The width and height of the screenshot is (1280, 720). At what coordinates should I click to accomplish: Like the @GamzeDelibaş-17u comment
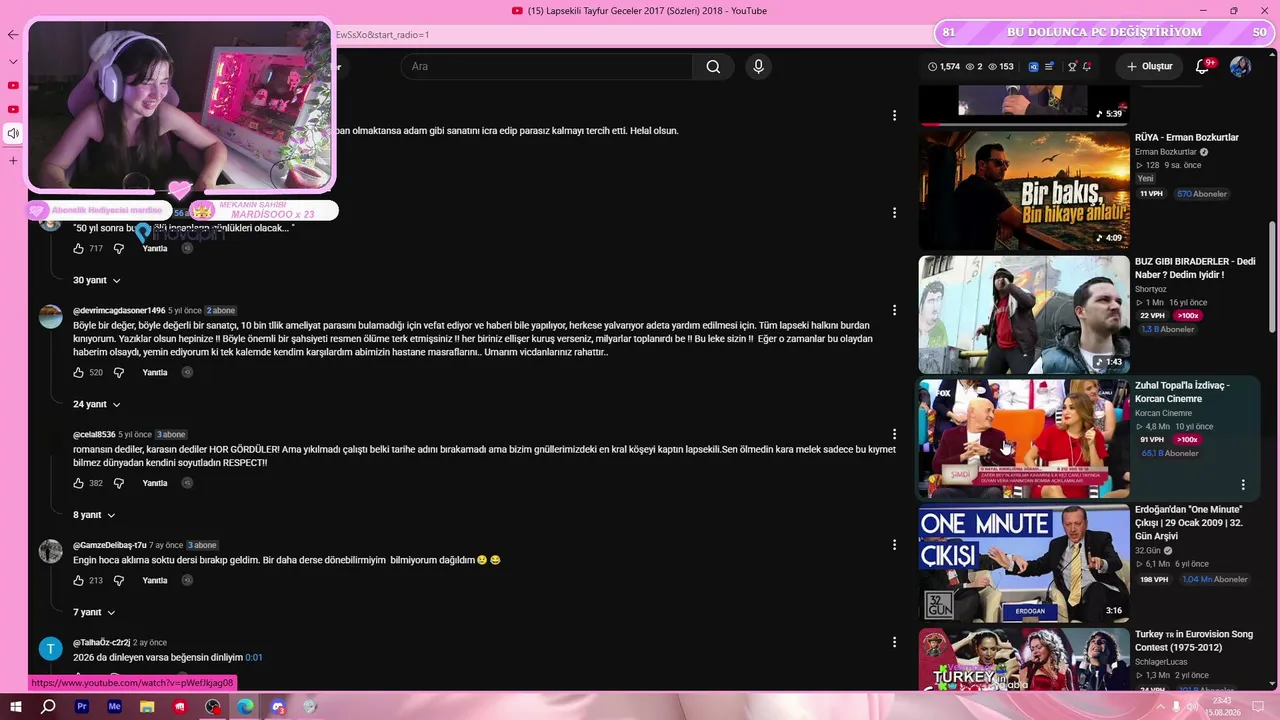point(79,580)
